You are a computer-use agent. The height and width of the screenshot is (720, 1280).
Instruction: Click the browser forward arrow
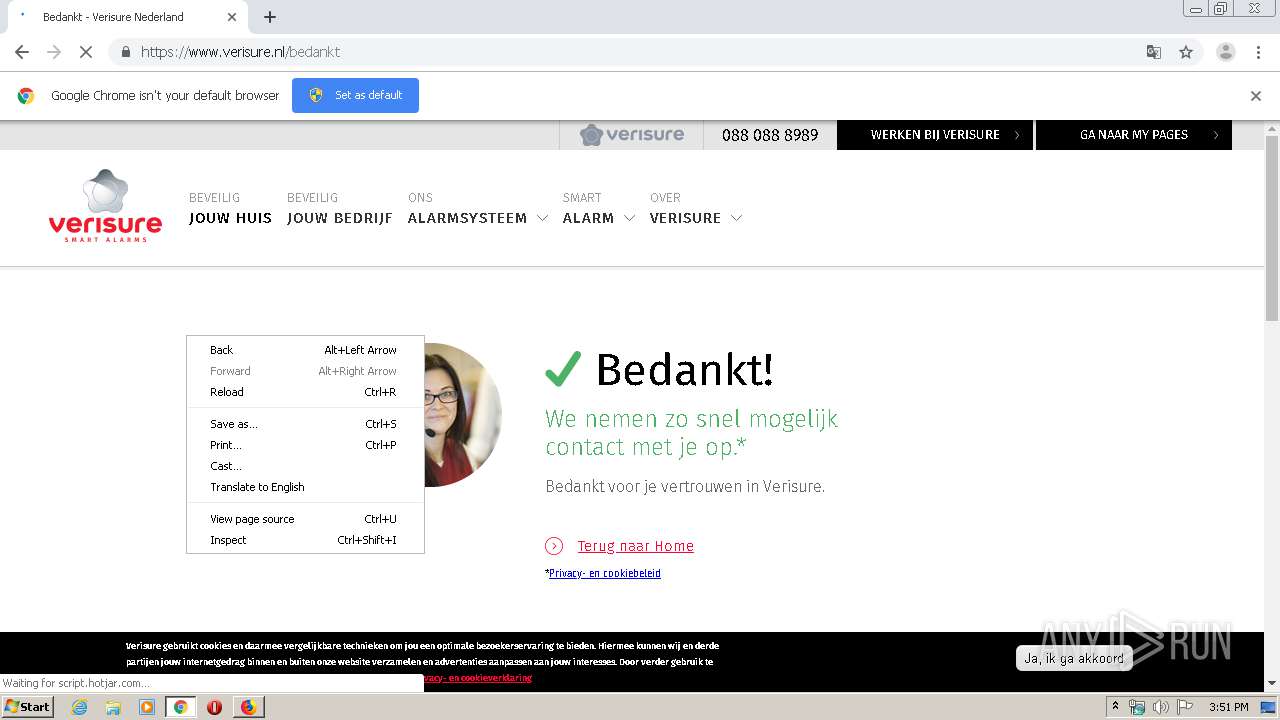pos(54,52)
